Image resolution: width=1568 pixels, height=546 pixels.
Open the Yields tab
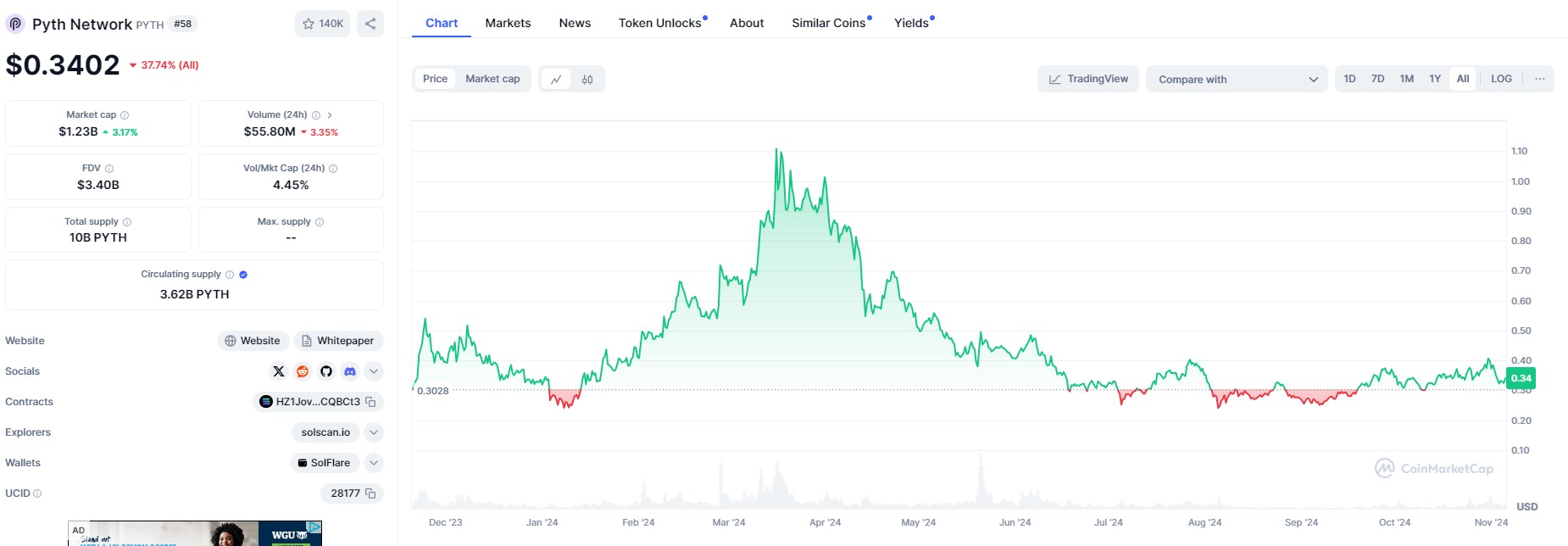coord(913,23)
